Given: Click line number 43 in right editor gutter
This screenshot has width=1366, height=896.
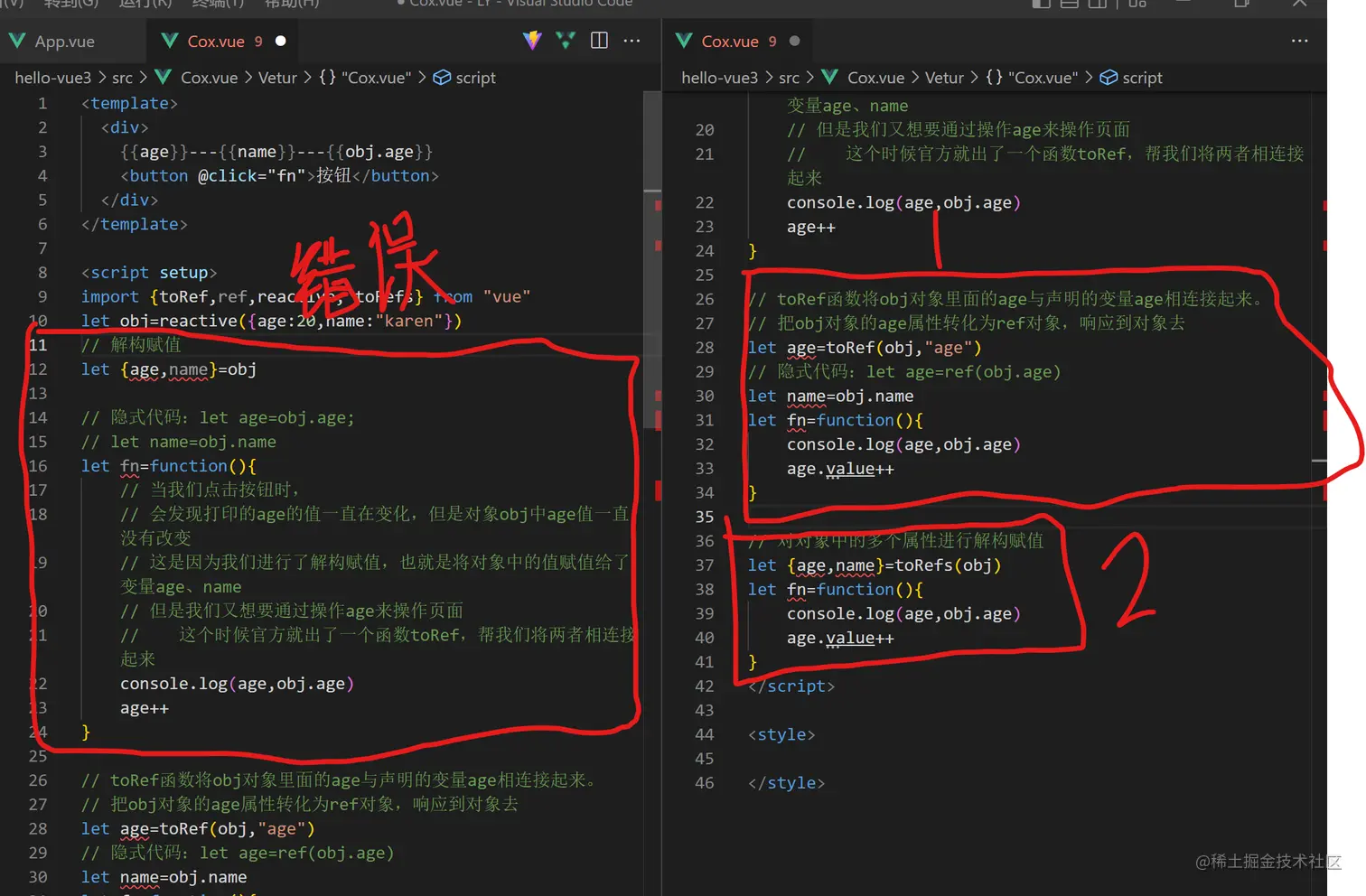Looking at the screenshot, I should coord(705,710).
